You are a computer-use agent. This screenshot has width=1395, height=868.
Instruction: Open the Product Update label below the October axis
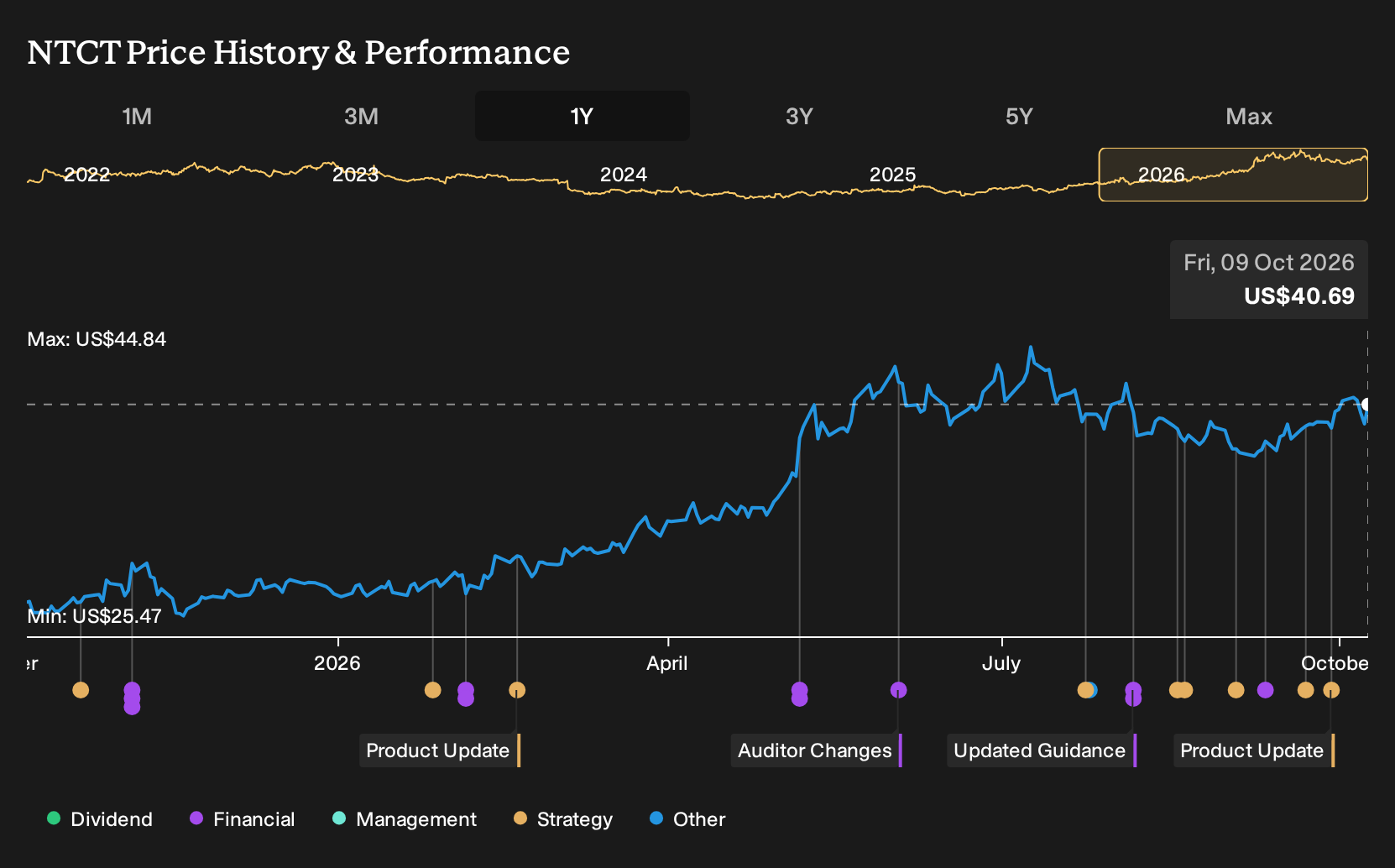[x=1254, y=750]
